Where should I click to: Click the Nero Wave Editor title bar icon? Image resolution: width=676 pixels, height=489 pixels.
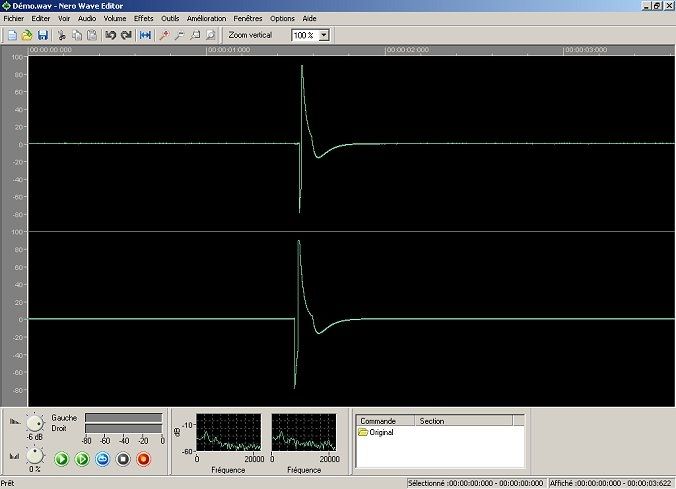[x=6, y=6]
